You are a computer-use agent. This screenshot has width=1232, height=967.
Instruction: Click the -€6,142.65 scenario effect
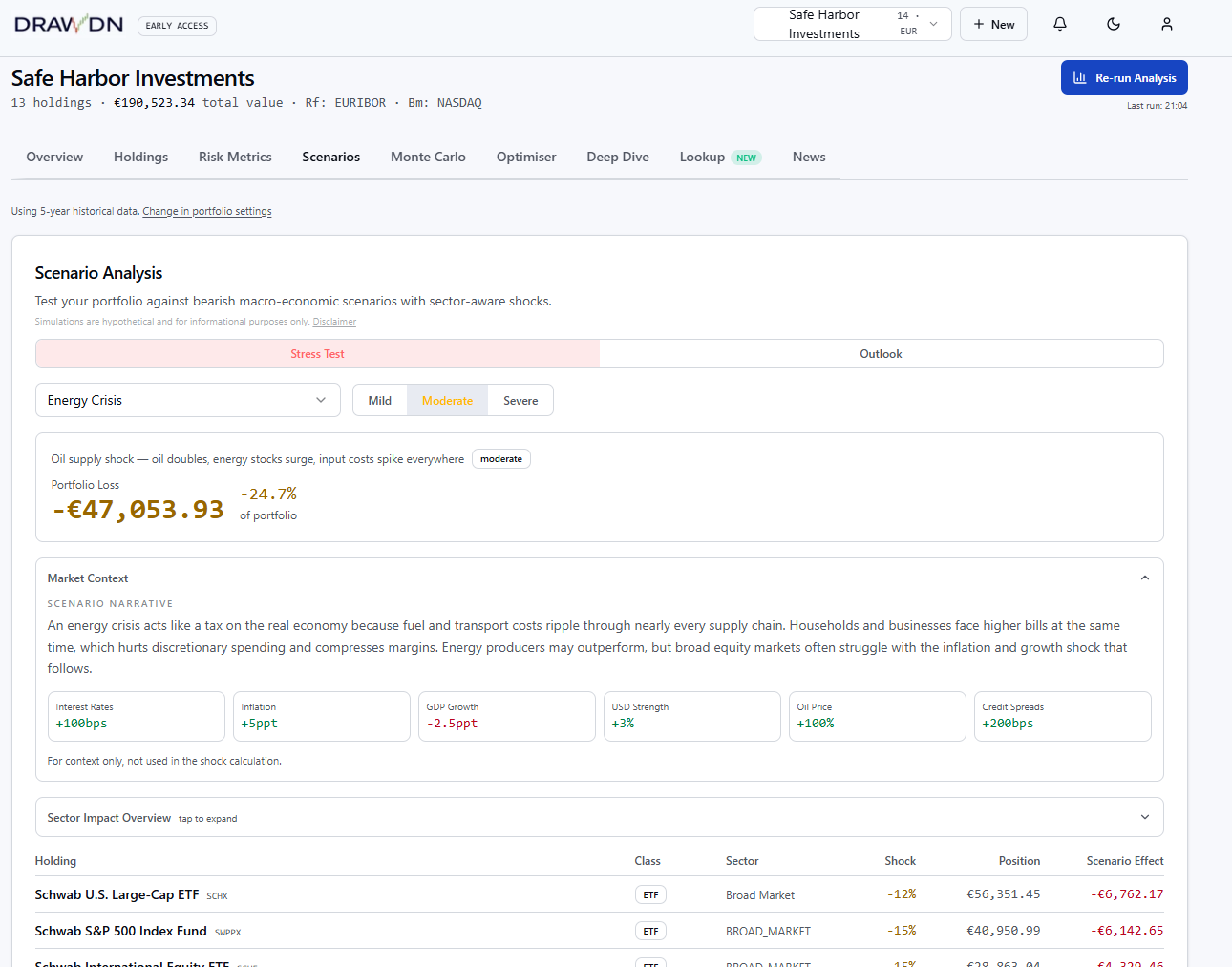point(1127,931)
